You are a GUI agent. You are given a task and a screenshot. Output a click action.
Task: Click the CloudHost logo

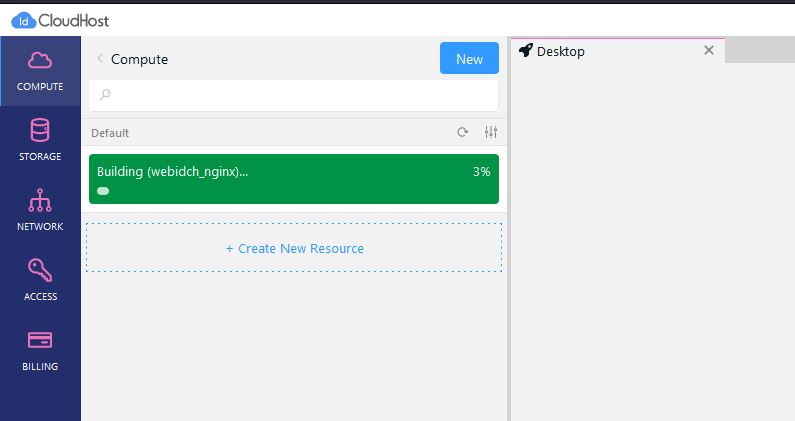click(60, 21)
